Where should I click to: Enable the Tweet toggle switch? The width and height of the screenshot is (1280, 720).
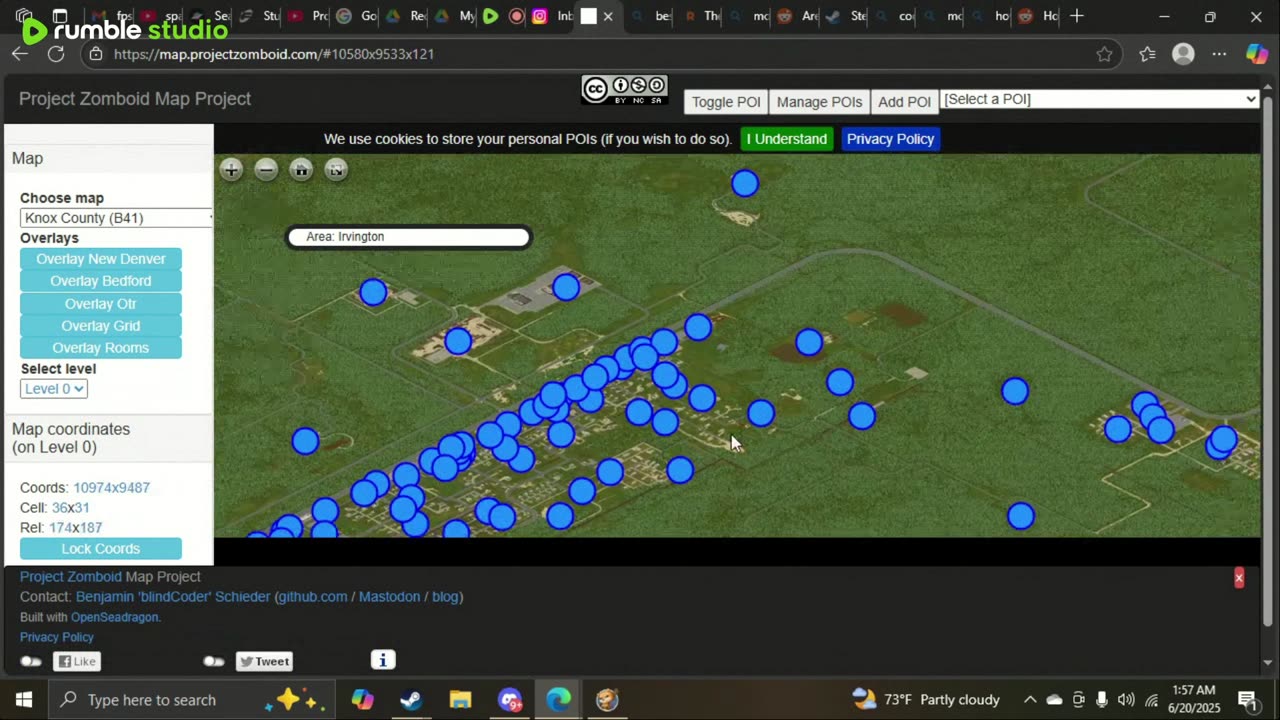[213, 661]
